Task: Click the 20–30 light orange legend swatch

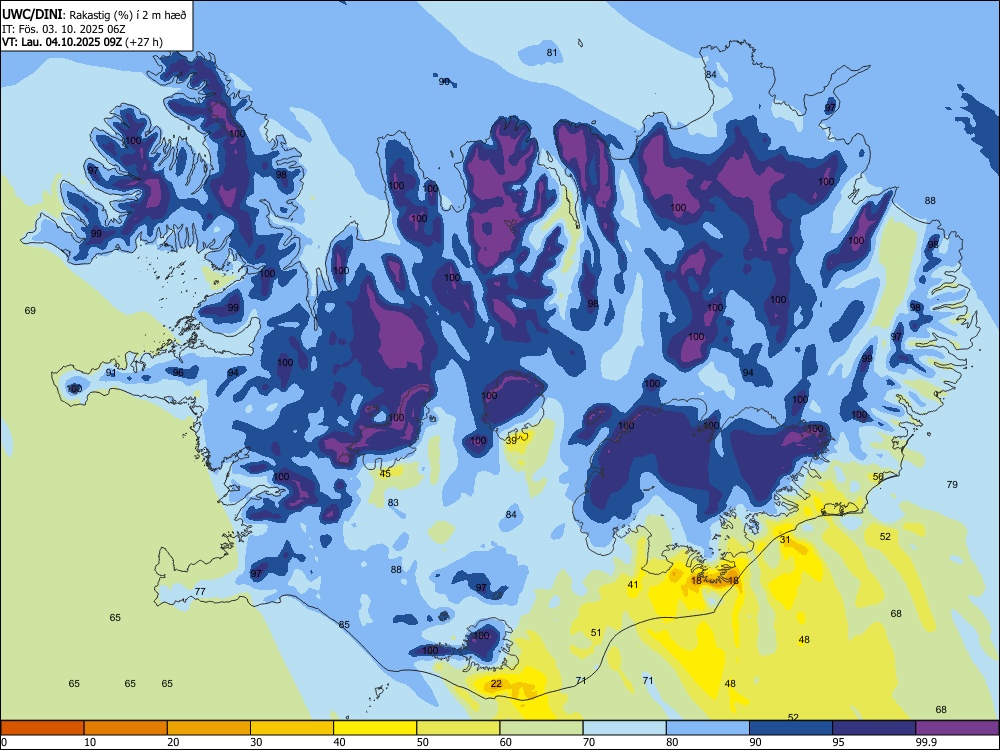Action: 209,728
